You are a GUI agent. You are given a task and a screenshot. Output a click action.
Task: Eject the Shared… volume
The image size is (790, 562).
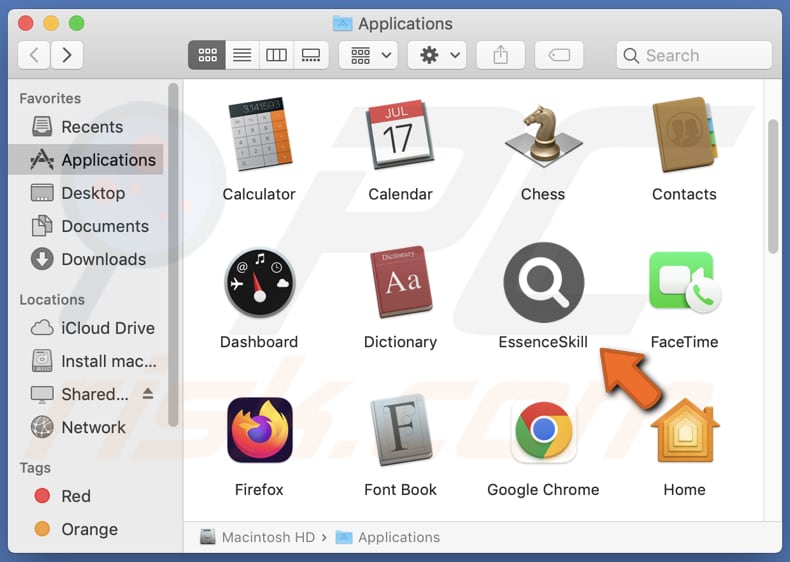pyautogui.click(x=148, y=394)
